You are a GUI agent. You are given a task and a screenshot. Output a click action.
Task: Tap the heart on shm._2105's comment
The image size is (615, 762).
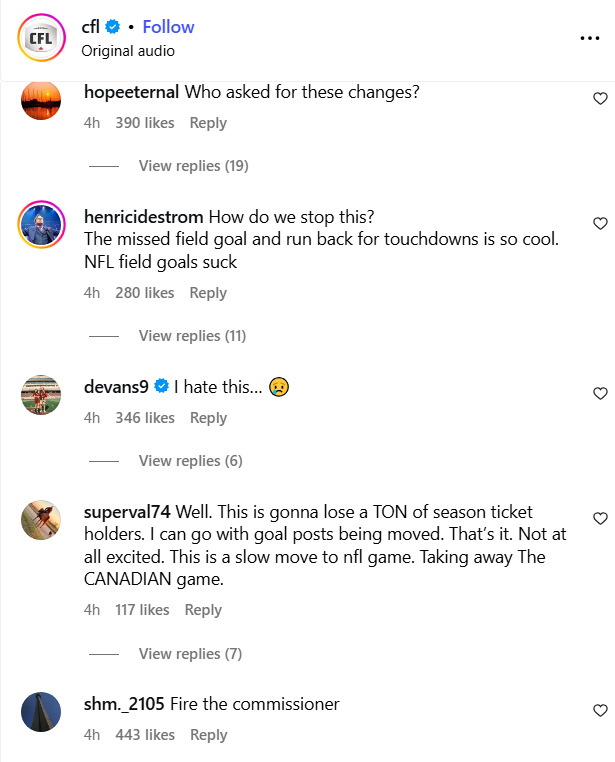pyautogui.click(x=600, y=710)
